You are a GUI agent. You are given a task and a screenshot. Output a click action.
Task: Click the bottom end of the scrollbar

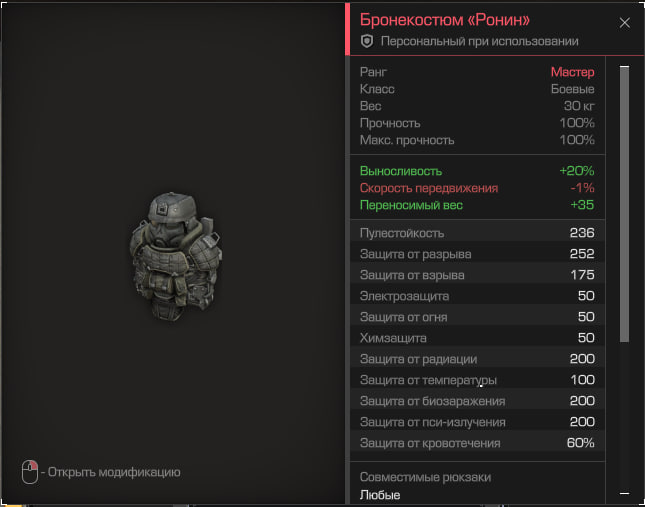click(x=624, y=494)
